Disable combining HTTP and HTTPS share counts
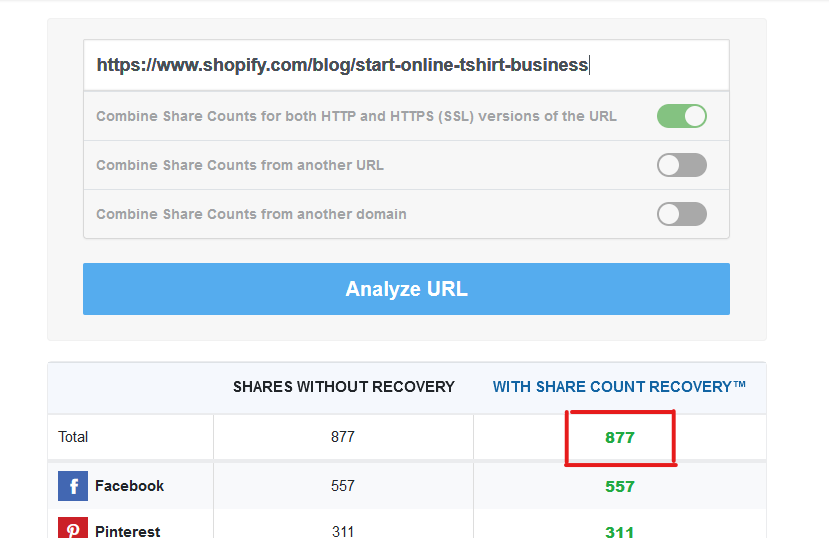 [681, 116]
